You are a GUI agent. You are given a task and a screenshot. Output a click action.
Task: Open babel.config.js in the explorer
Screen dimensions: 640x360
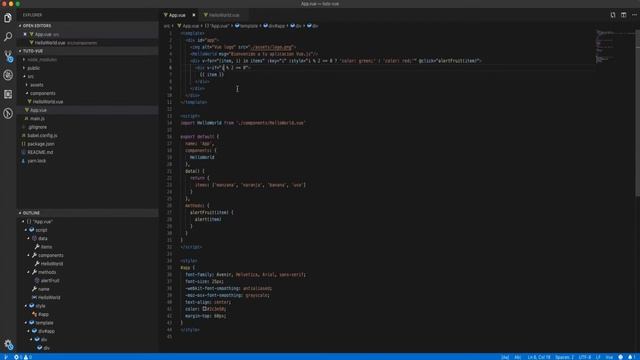[42, 136]
